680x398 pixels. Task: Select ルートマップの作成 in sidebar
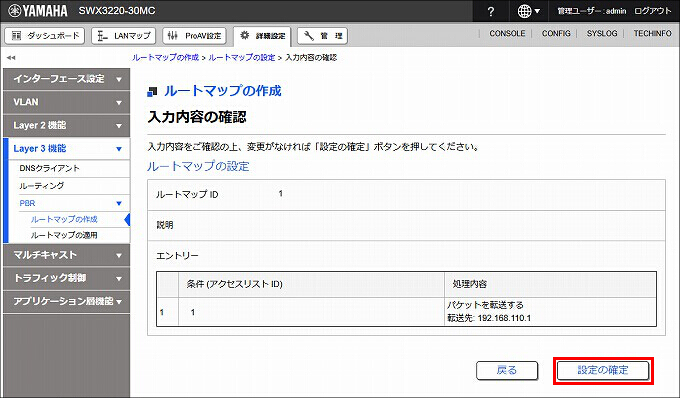(x=64, y=219)
